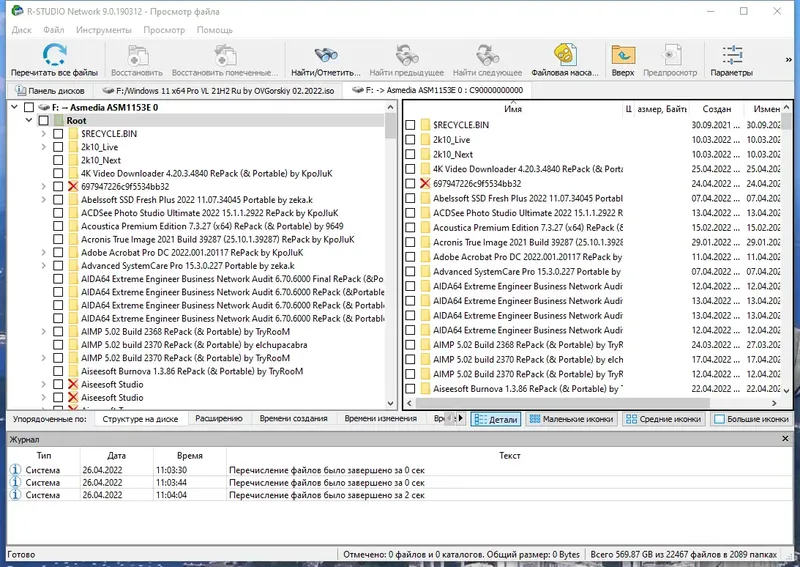Close the Журнал panel

tap(785, 438)
